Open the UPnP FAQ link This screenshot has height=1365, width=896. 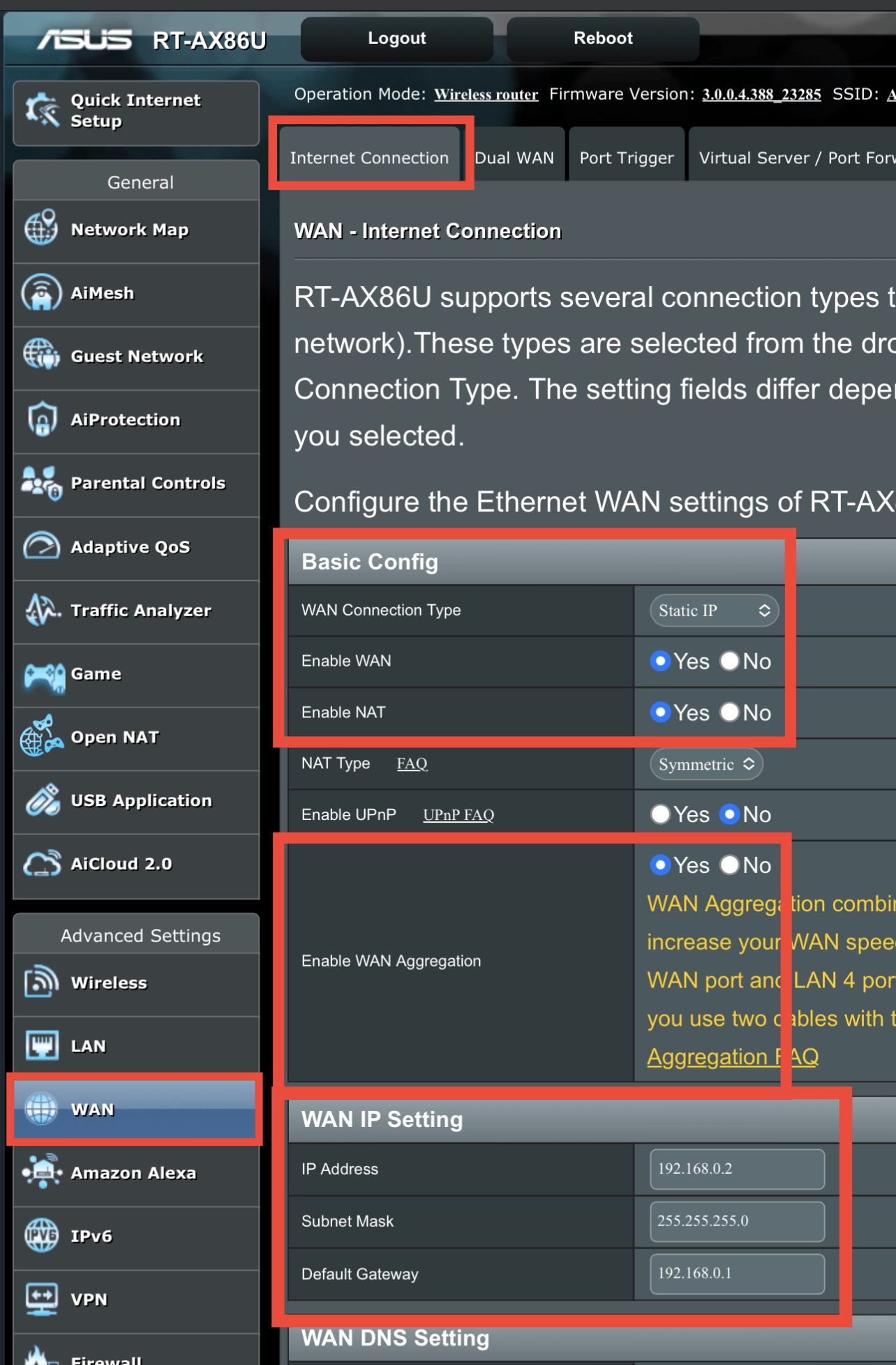coord(458,814)
